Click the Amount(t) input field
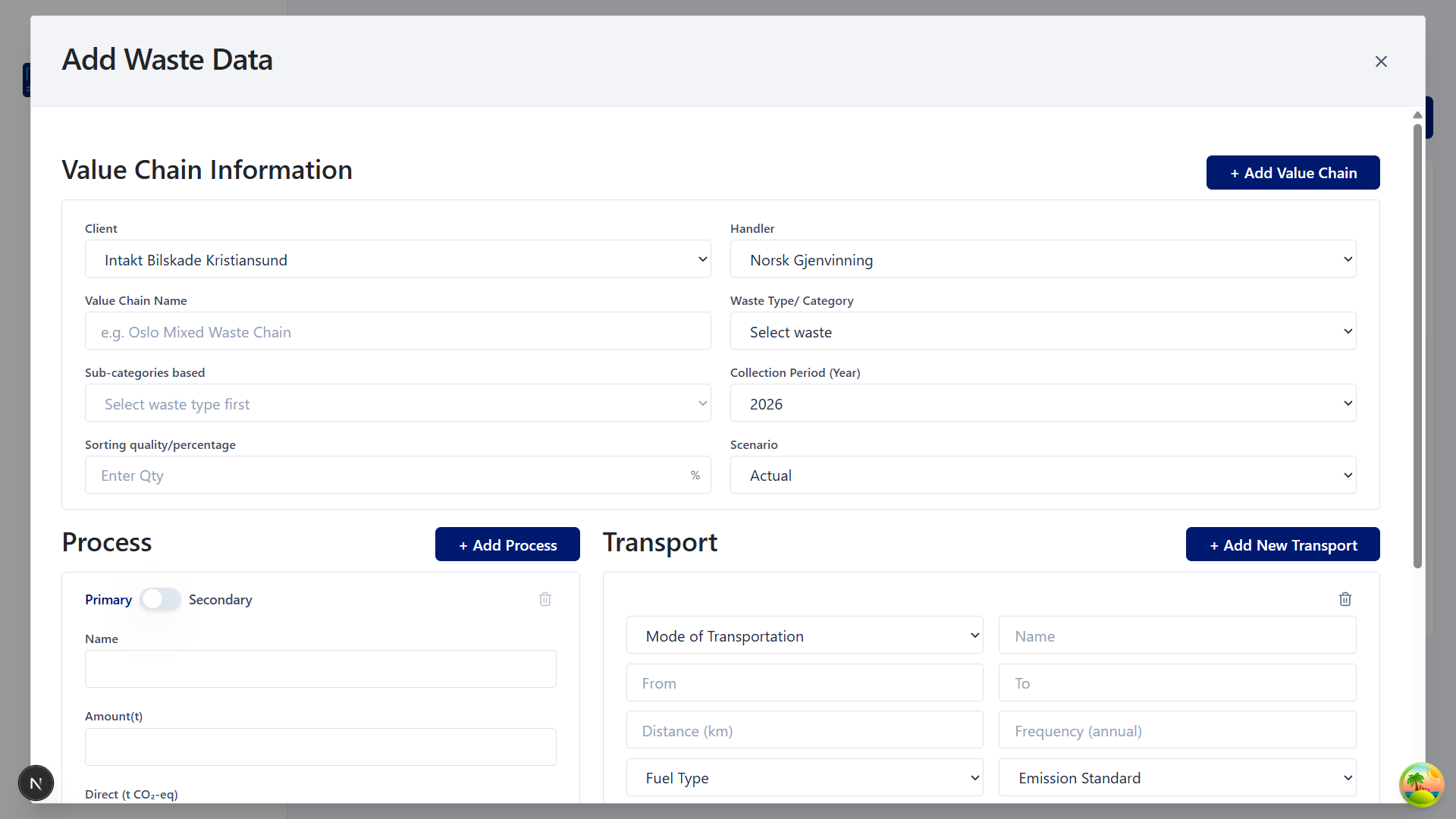1456x819 pixels. (321, 748)
